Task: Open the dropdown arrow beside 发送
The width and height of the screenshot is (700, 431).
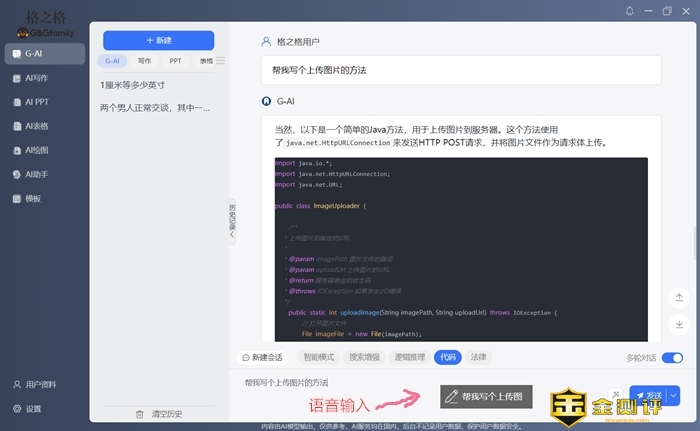Action: coord(673,396)
